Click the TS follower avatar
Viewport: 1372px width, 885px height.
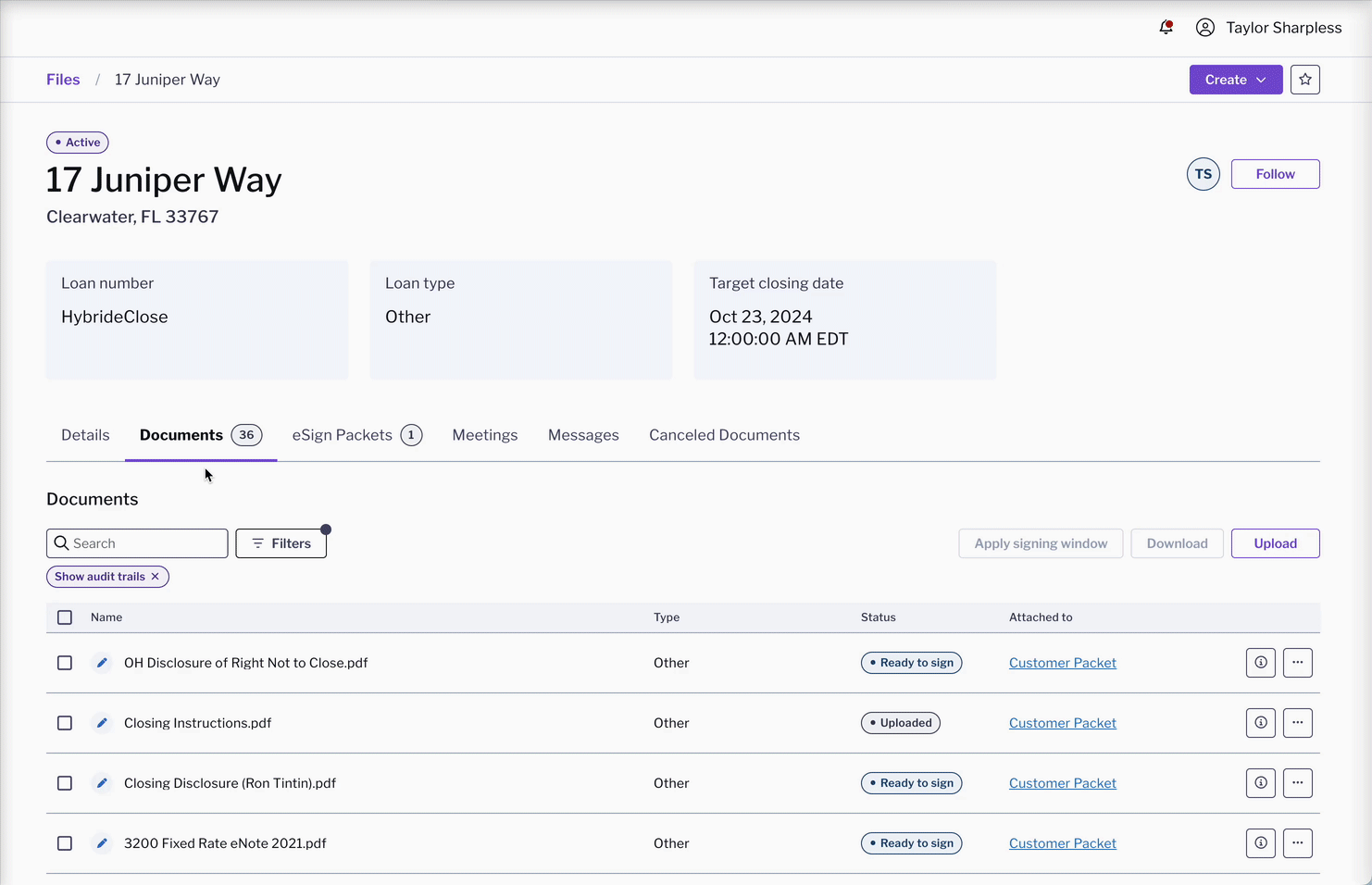coord(1204,174)
